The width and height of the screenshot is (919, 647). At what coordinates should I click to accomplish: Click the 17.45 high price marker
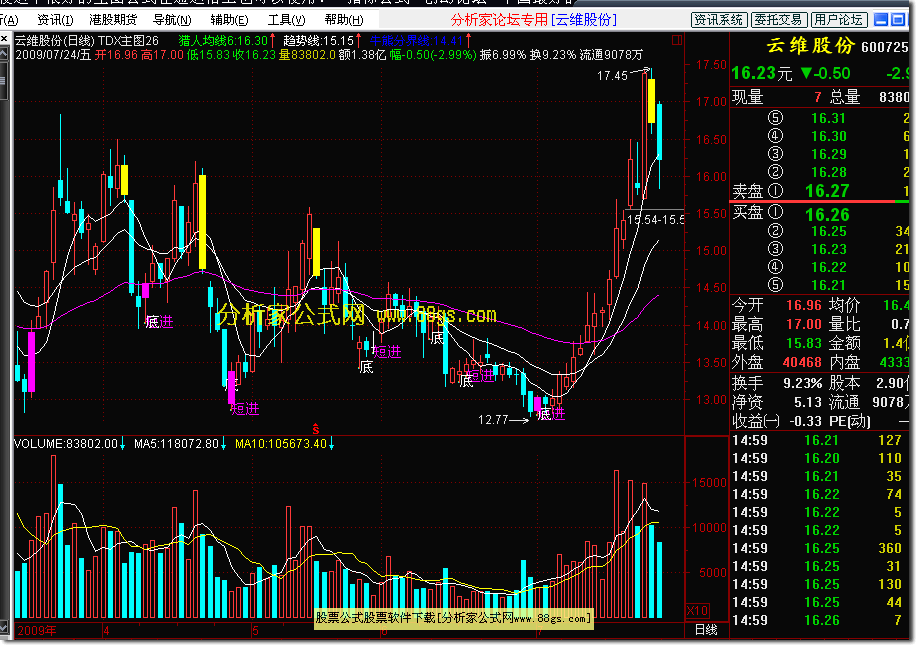(612, 76)
